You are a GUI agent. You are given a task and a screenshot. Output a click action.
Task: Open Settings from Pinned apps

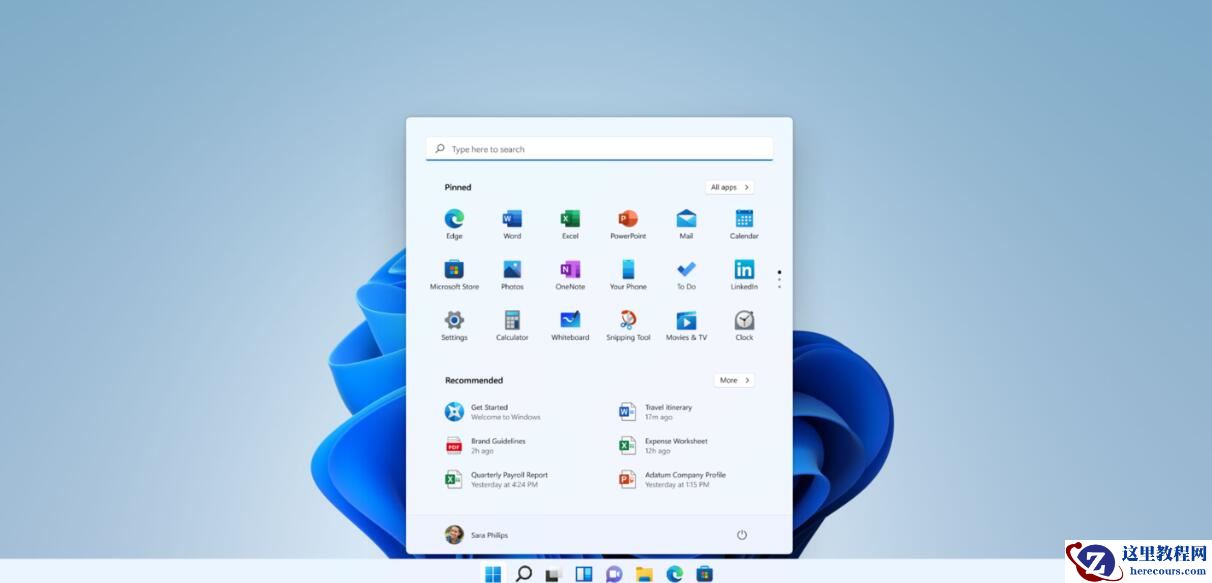point(454,324)
